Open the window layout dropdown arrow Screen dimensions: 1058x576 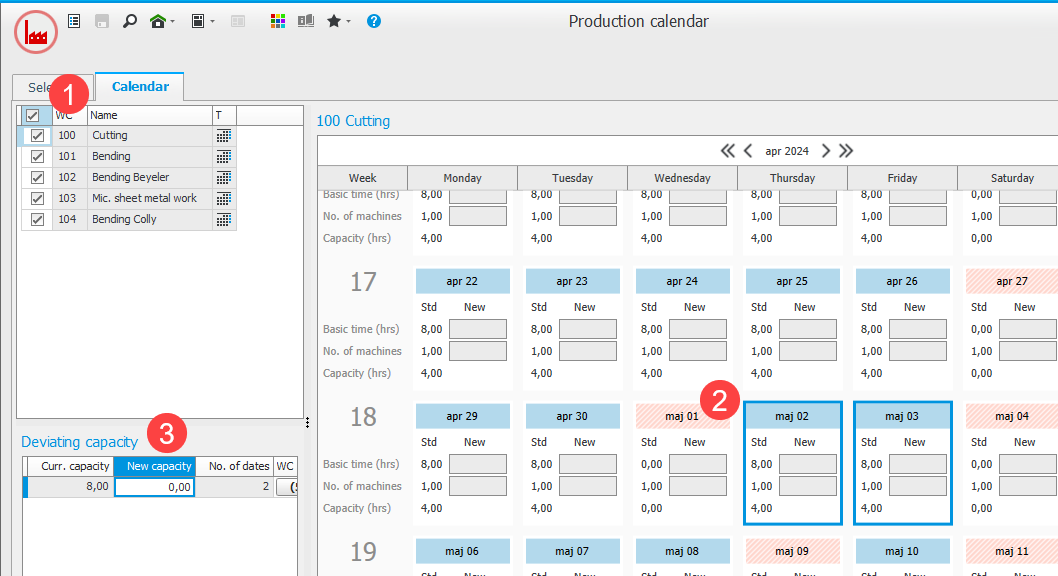coord(212,22)
